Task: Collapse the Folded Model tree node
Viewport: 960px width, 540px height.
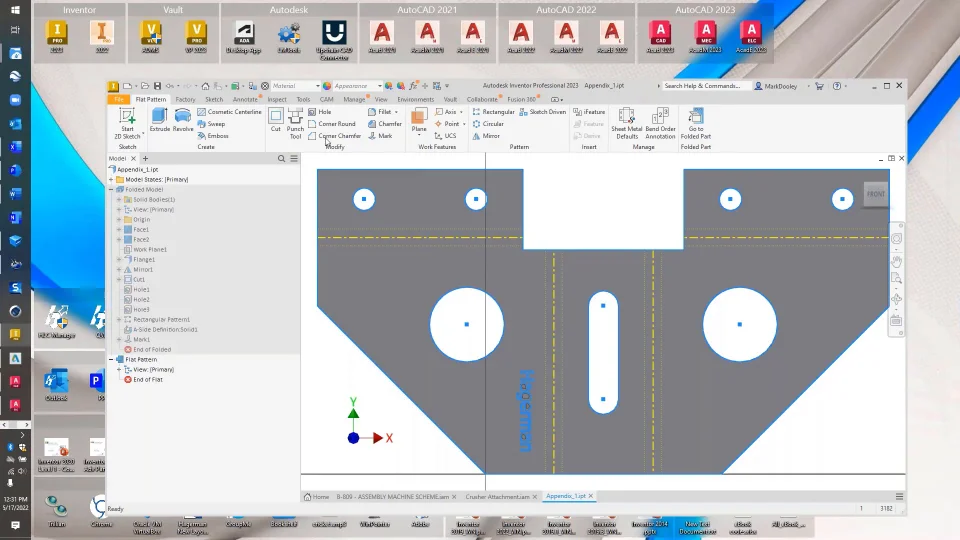Action: coord(112,189)
